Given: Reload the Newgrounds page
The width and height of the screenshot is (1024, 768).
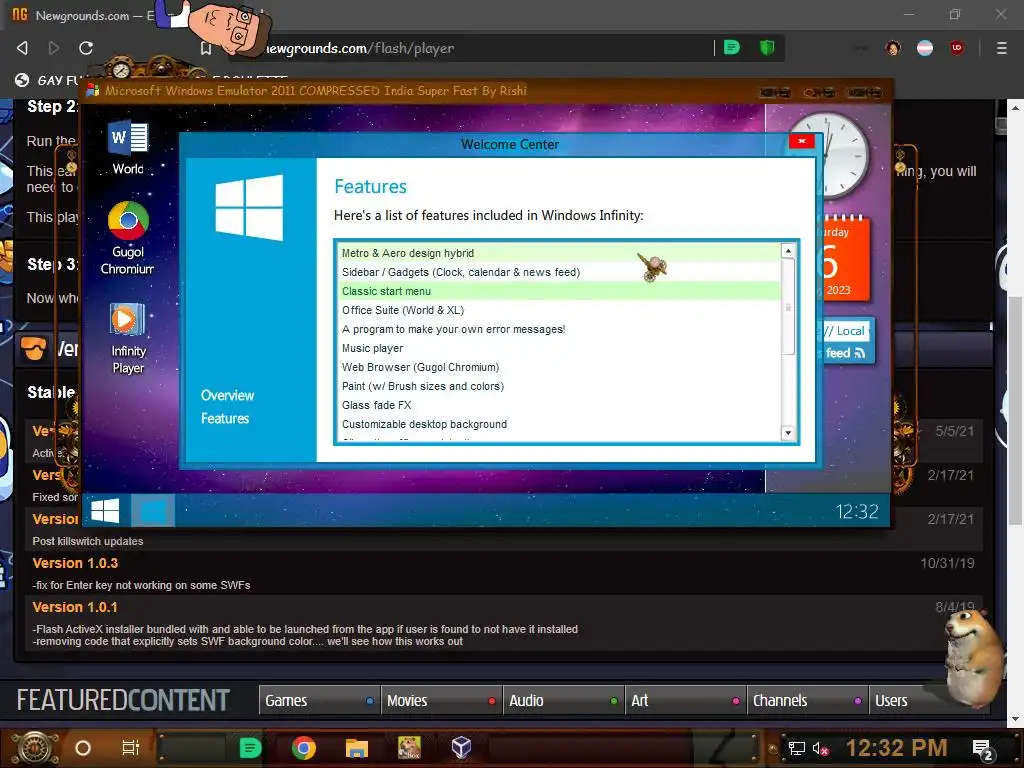Looking at the screenshot, I should (86, 48).
